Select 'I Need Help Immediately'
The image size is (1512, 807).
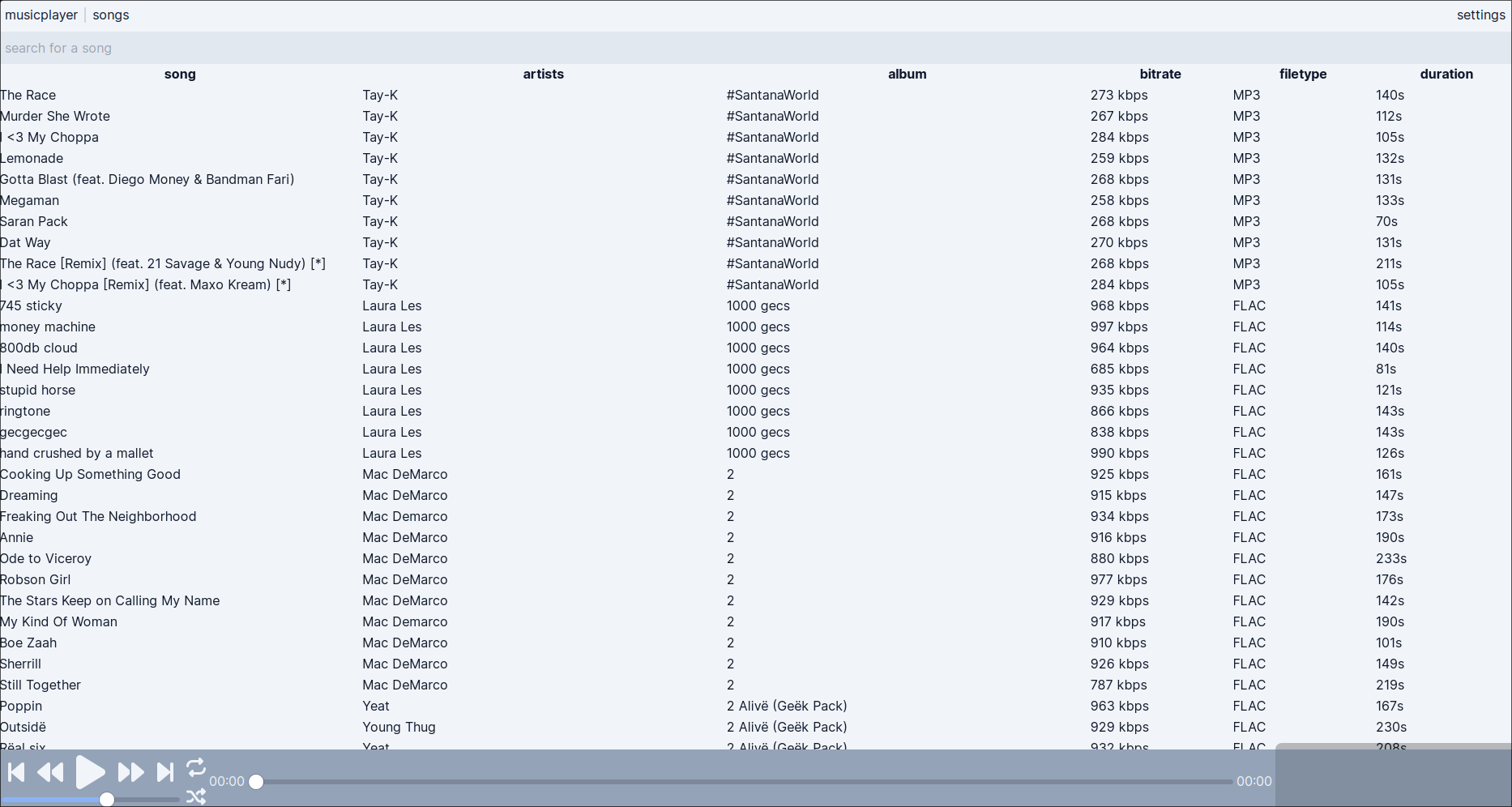[x=75, y=369]
